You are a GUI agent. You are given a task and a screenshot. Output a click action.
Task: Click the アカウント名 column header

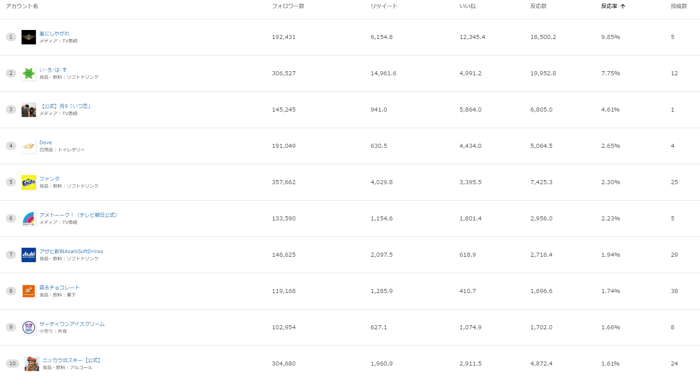click(x=21, y=6)
